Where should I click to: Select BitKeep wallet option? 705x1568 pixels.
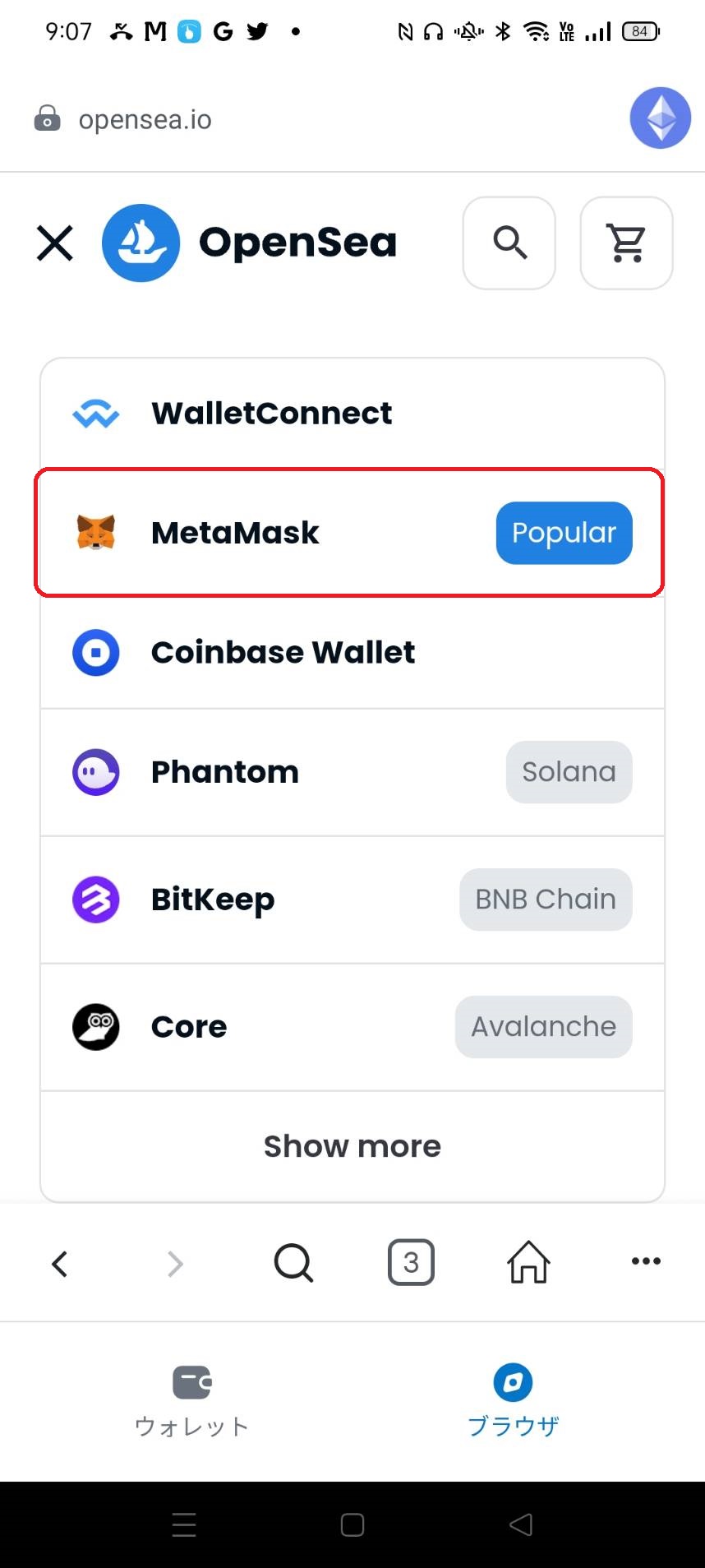click(352, 900)
